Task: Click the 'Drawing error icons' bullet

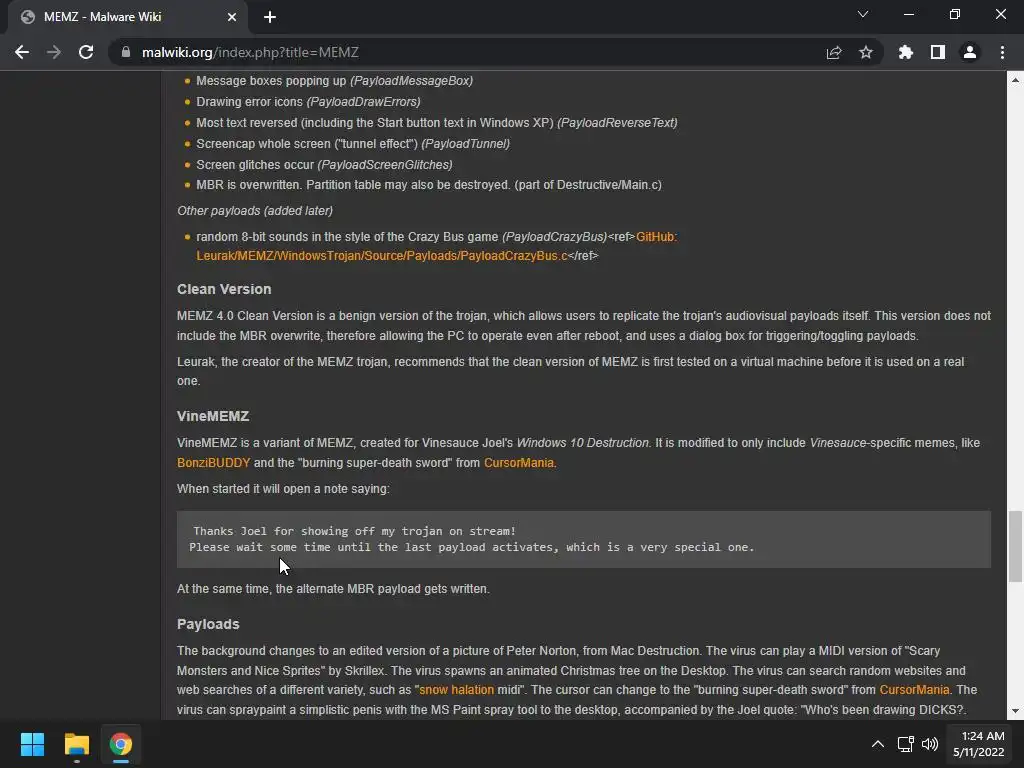Action: [308, 102]
